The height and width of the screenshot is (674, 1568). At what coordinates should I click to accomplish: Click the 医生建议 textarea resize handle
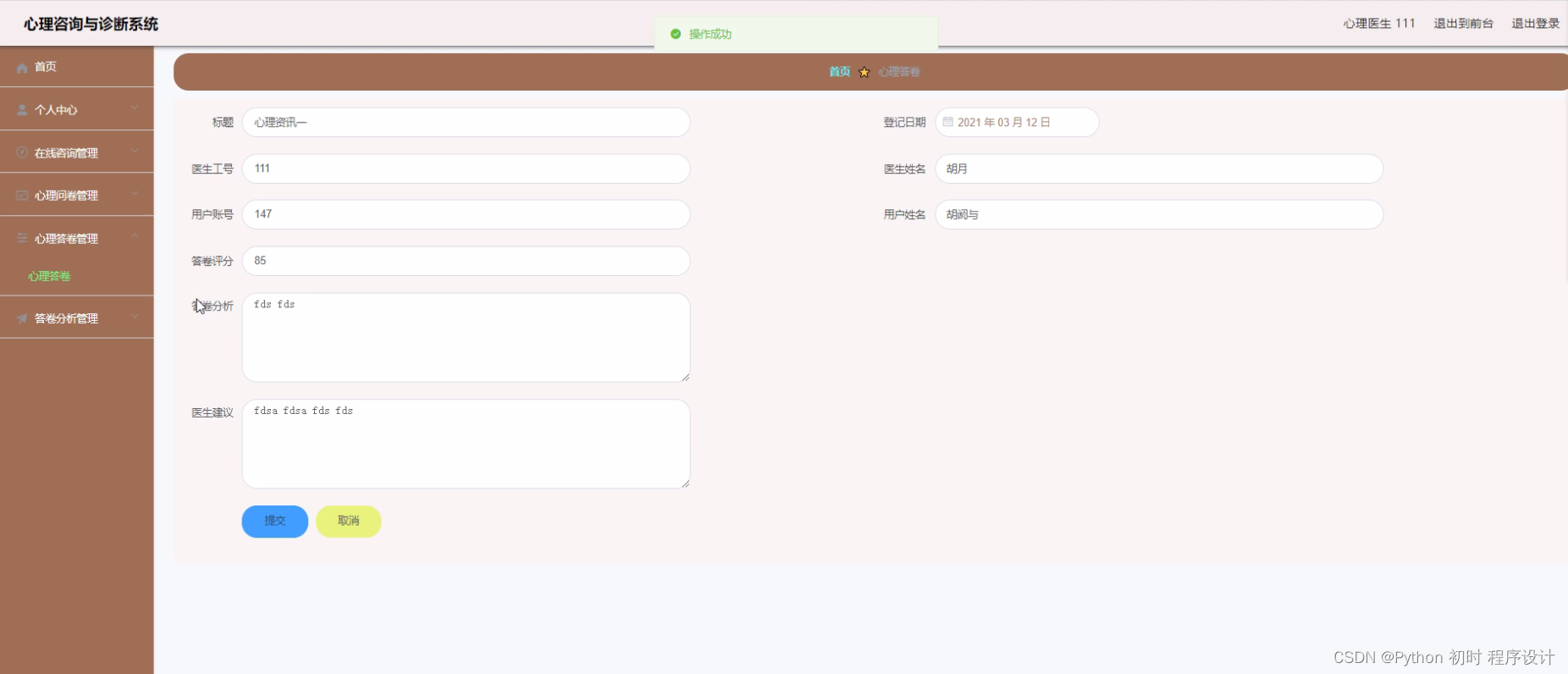[685, 483]
